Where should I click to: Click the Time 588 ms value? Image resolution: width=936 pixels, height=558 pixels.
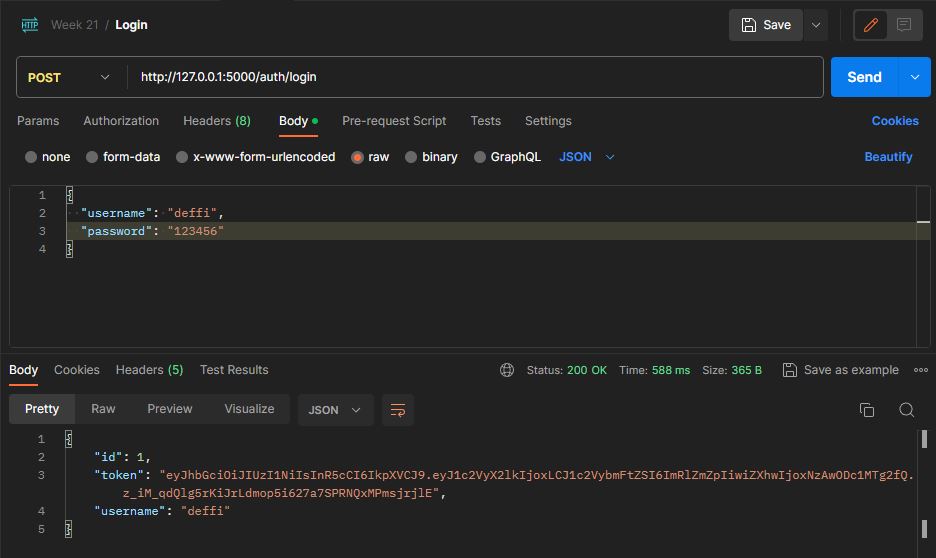(670, 370)
